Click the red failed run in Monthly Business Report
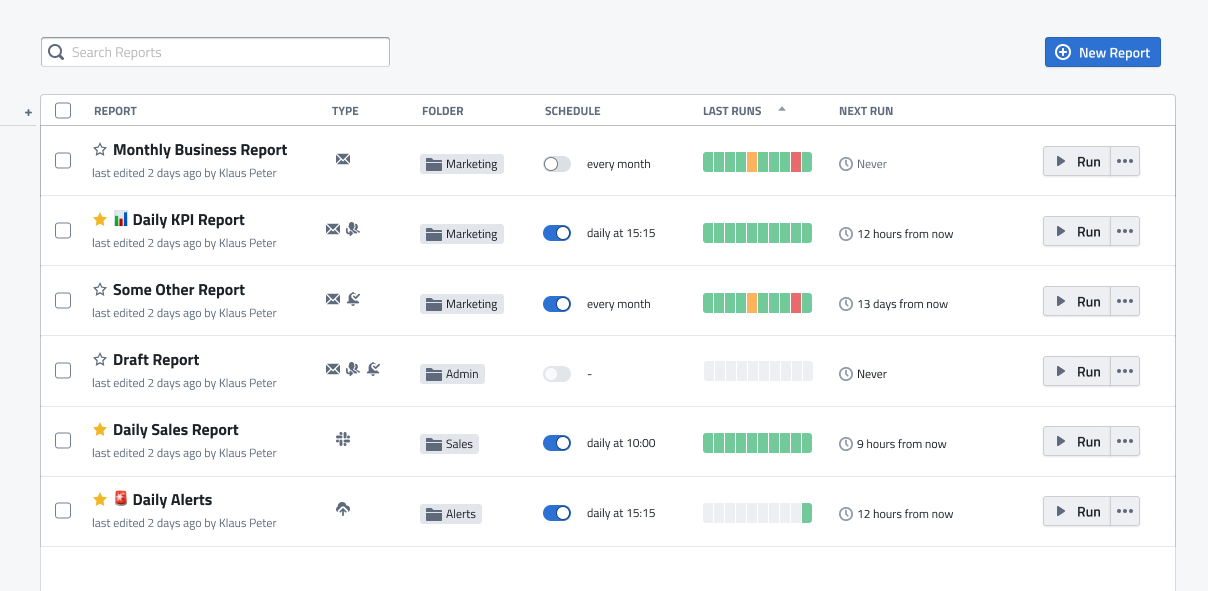The width and height of the screenshot is (1208, 591). tap(796, 162)
